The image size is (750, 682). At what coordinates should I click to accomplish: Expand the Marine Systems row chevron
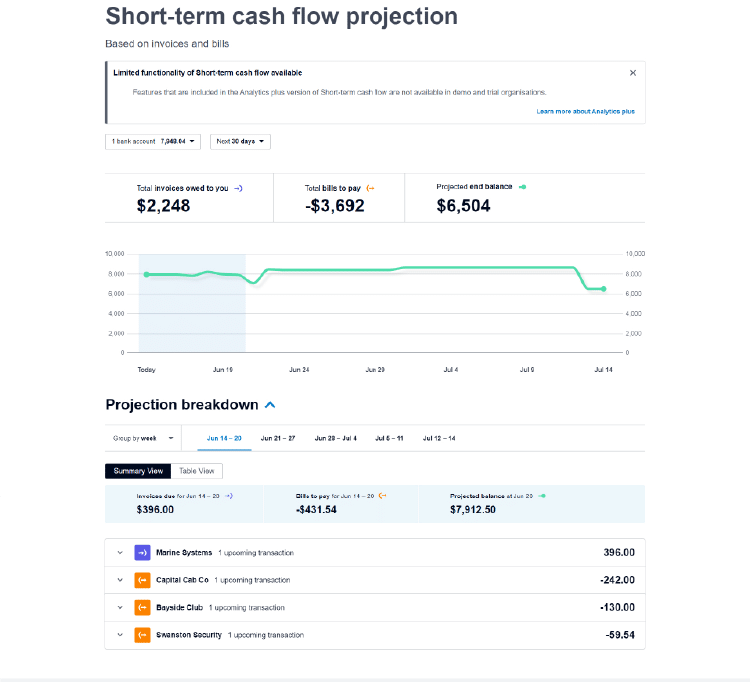click(120, 553)
